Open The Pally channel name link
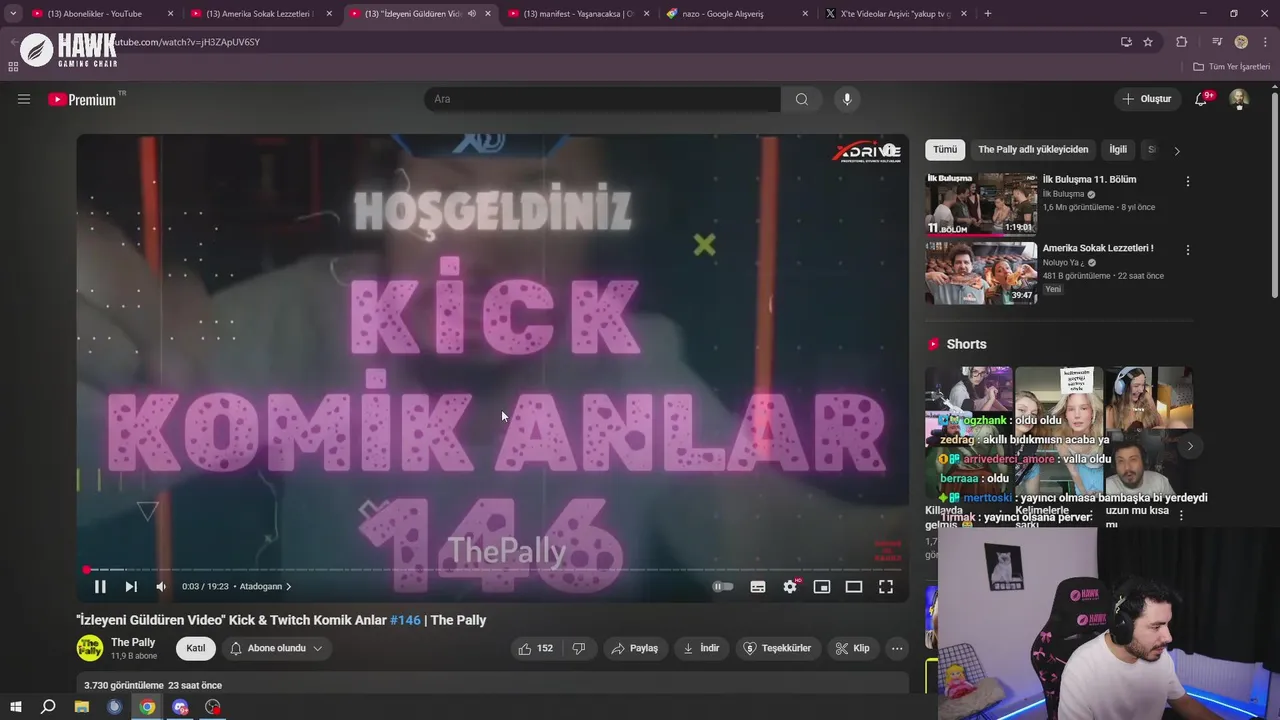 [x=133, y=642]
